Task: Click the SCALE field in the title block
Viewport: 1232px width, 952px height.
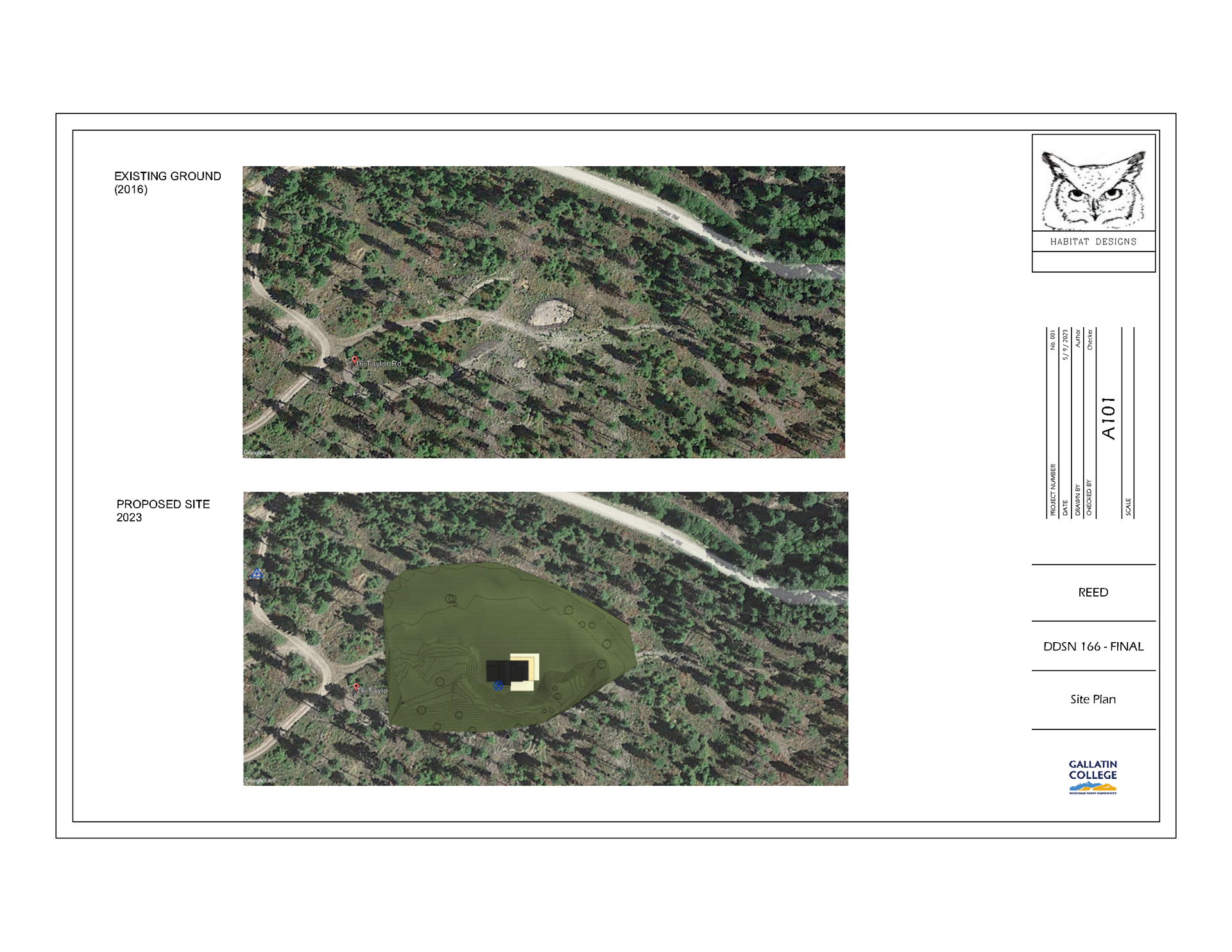Action: (1128, 507)
